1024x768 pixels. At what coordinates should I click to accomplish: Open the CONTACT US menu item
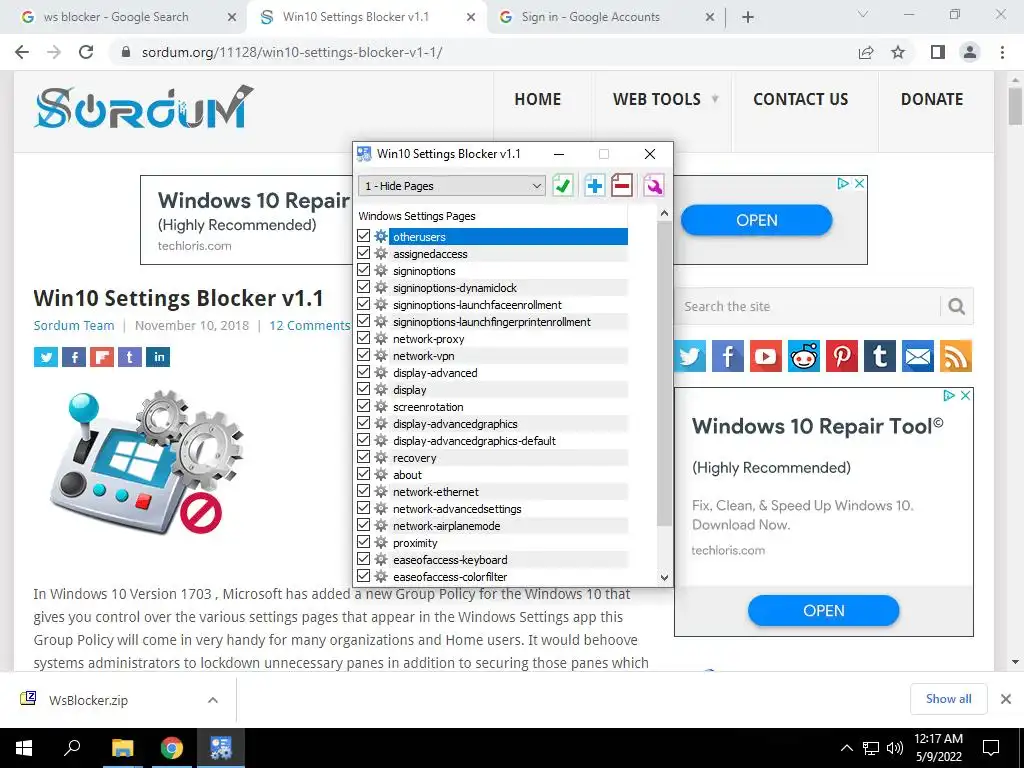pos(801,99)
